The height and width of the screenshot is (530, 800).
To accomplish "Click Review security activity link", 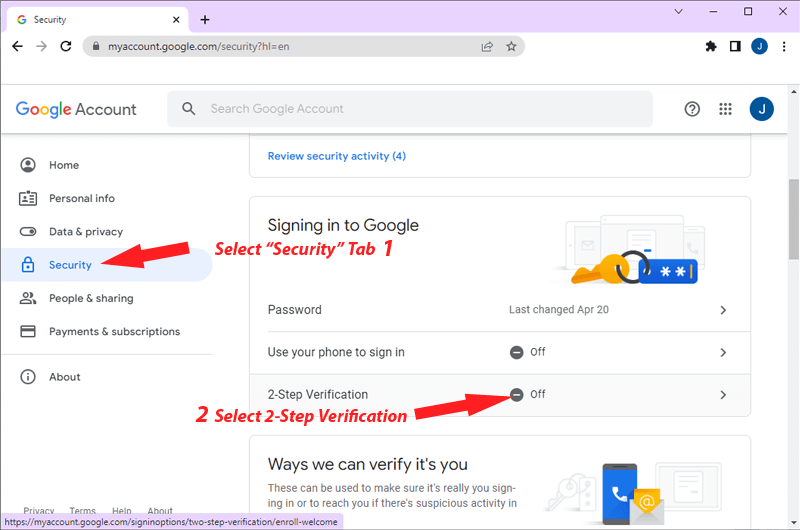I will (337, 156).
